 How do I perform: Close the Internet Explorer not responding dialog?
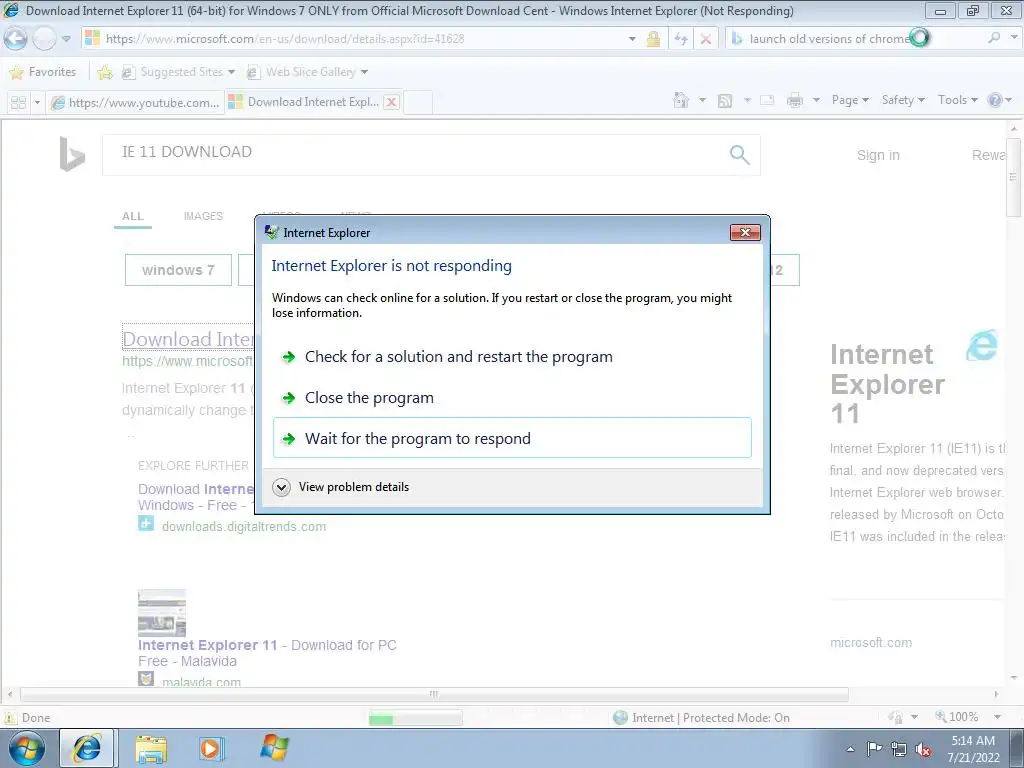click(745, 232)
